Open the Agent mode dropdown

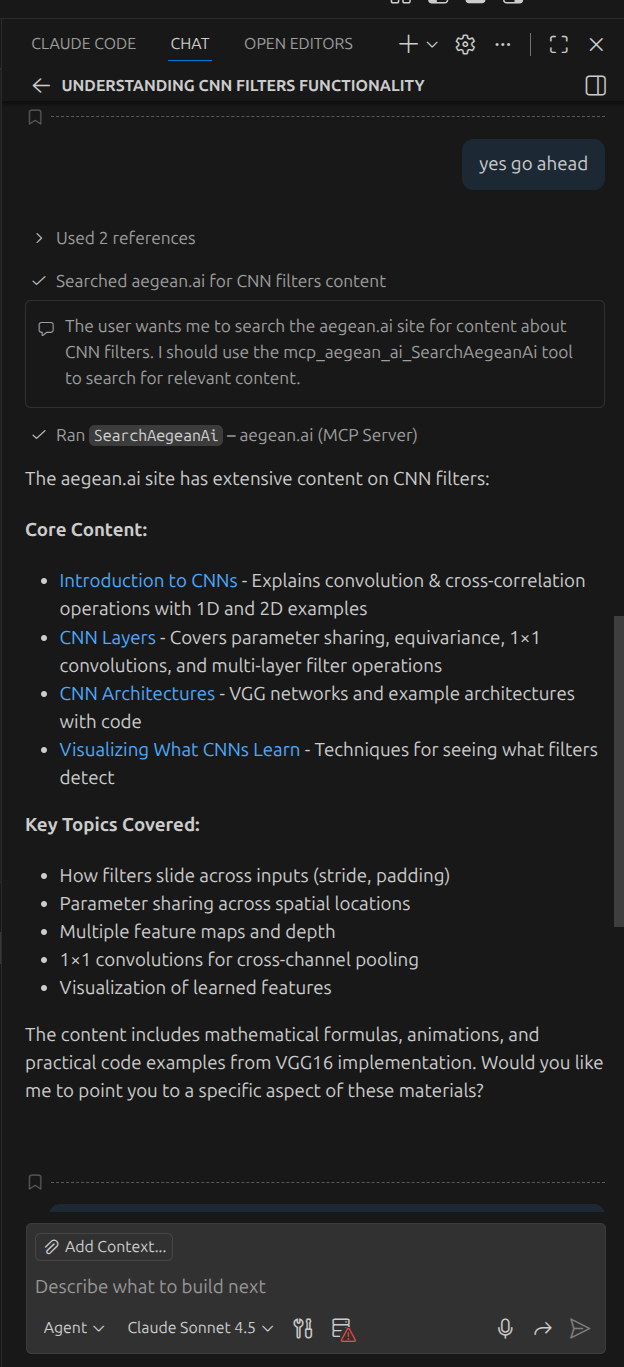pos(73,1328)
